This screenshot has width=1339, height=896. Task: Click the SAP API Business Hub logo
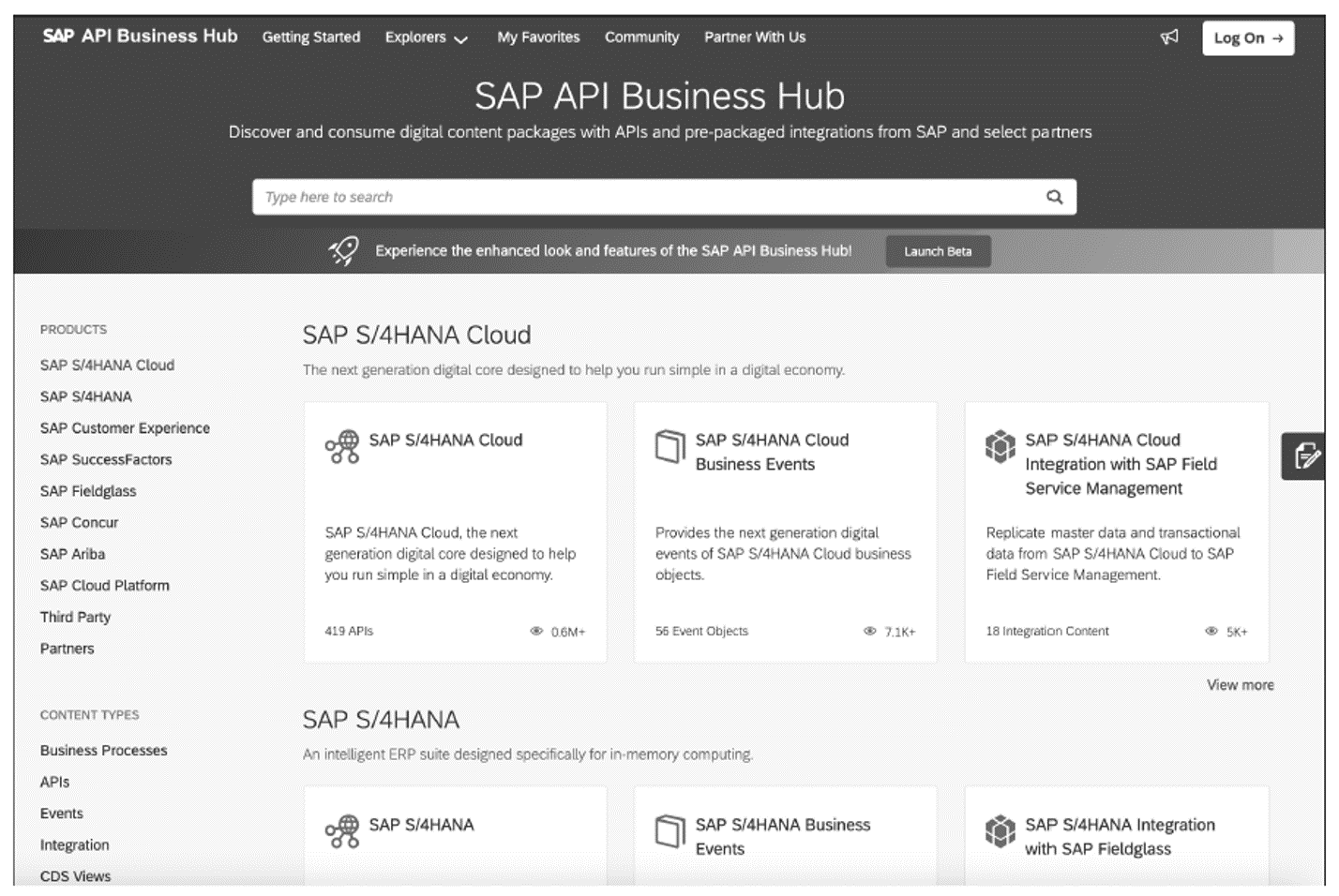pyautogui.click(x=140, y=37)
